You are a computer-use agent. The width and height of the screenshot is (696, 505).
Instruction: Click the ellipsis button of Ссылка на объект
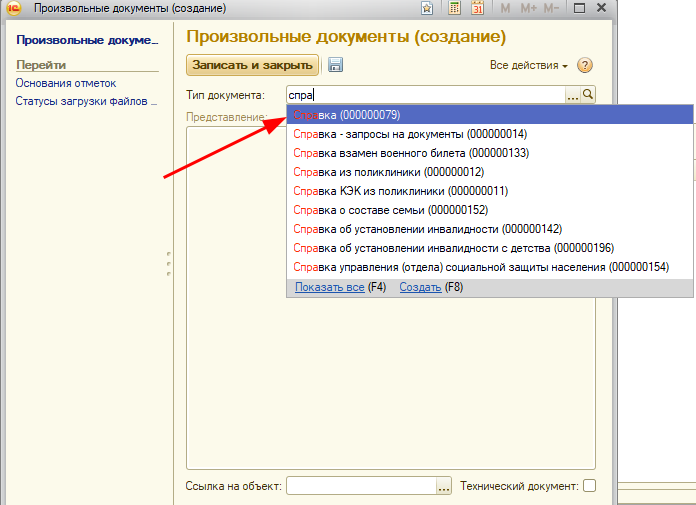pos(444,486)
